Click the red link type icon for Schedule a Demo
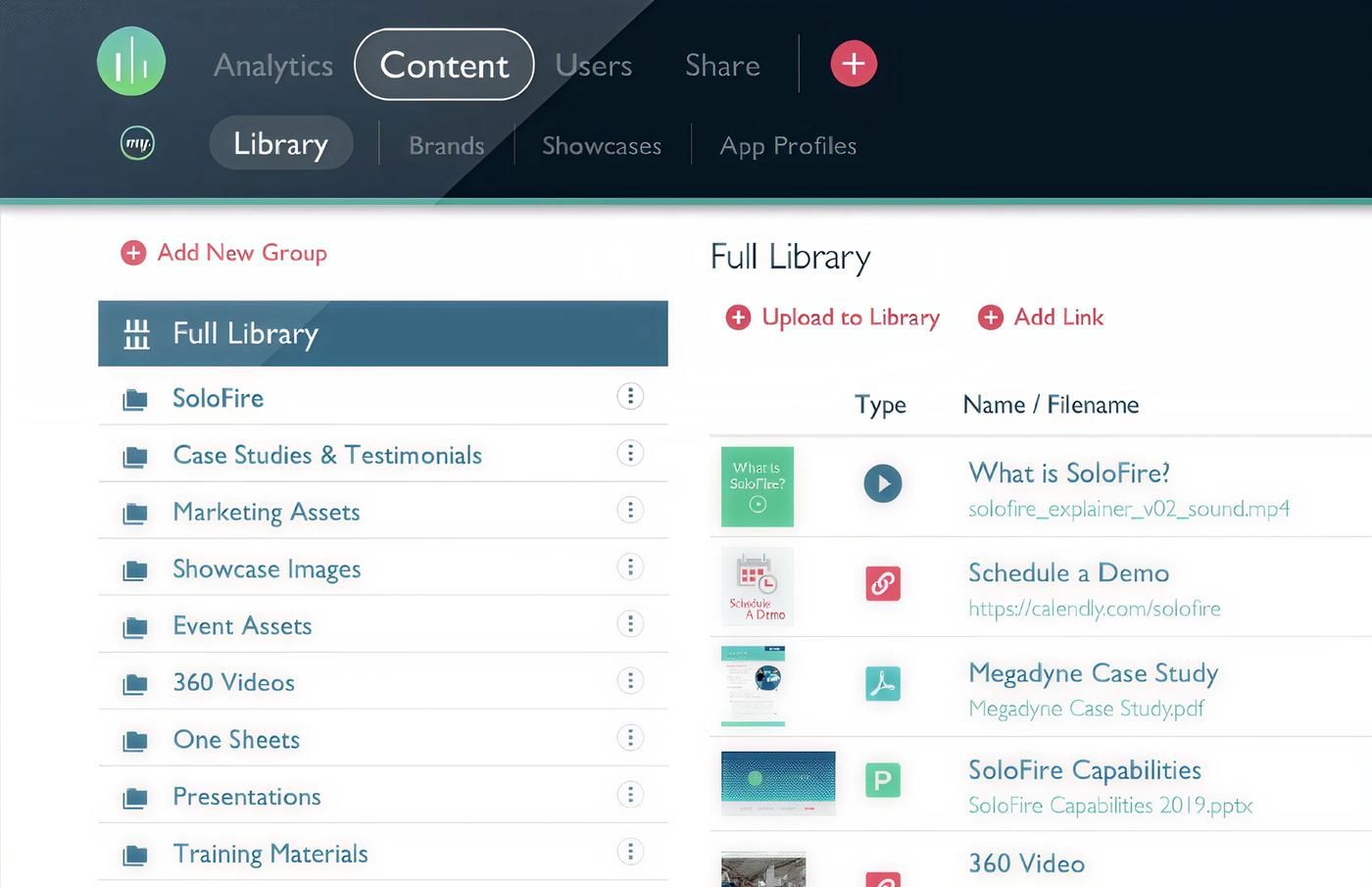This screenshot has height=887, width=1372. coord(883,583)
